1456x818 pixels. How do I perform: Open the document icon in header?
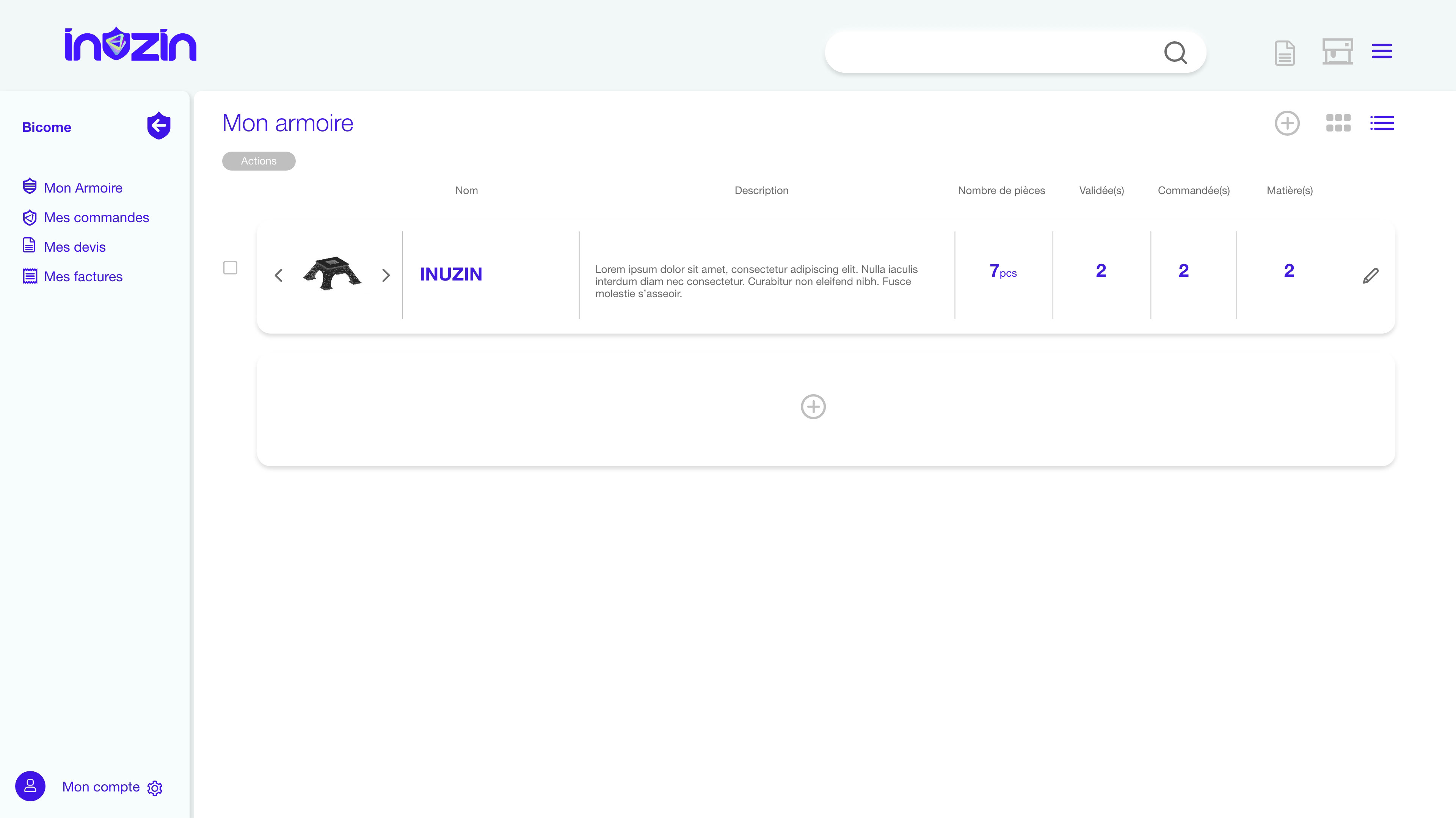pos(1284,53)
